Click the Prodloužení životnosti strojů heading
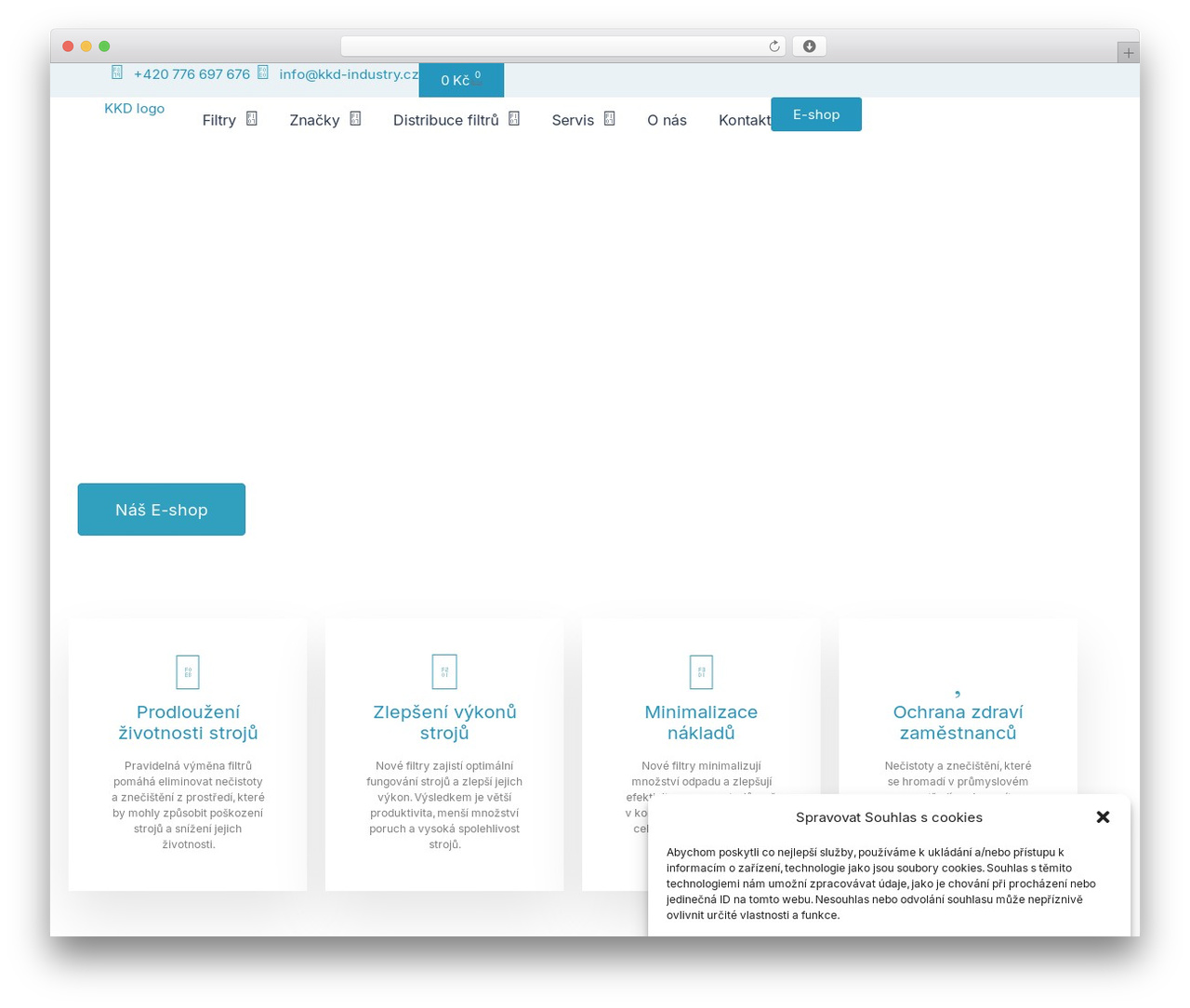1190x1008 pixels. (188, 723)
